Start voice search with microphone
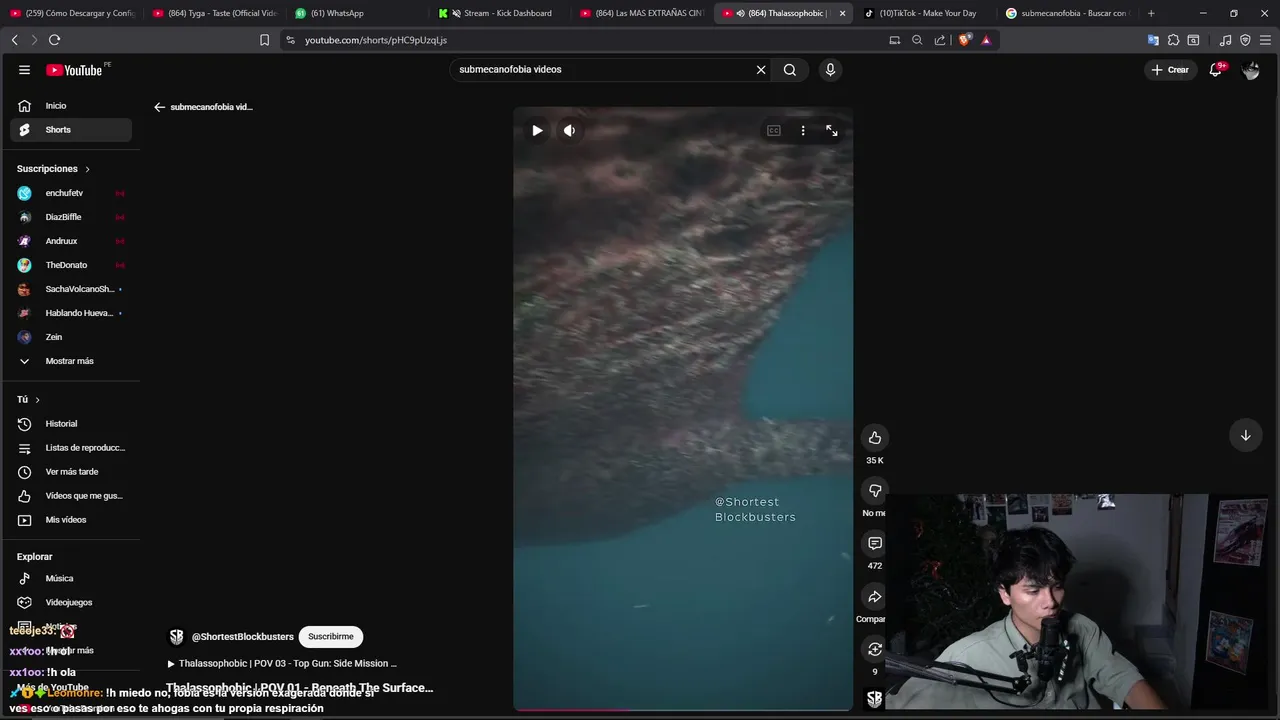Screen dimensions: 1280x720 click(830, 70)
